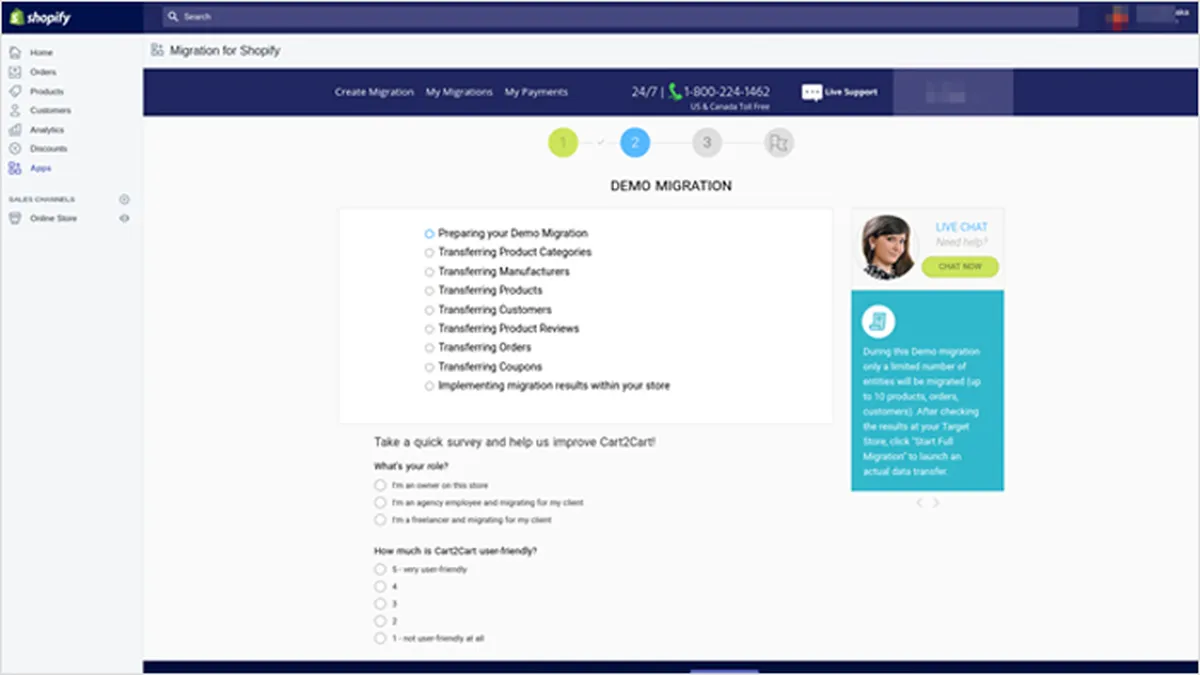View Online Store via eye icon

(124, 218)
